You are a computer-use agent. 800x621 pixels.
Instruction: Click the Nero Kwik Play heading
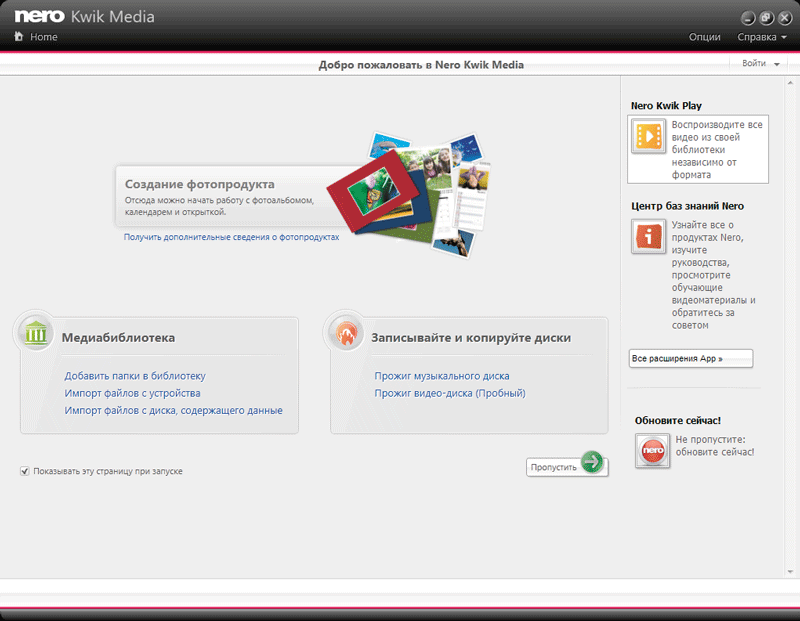click(666, 106)
